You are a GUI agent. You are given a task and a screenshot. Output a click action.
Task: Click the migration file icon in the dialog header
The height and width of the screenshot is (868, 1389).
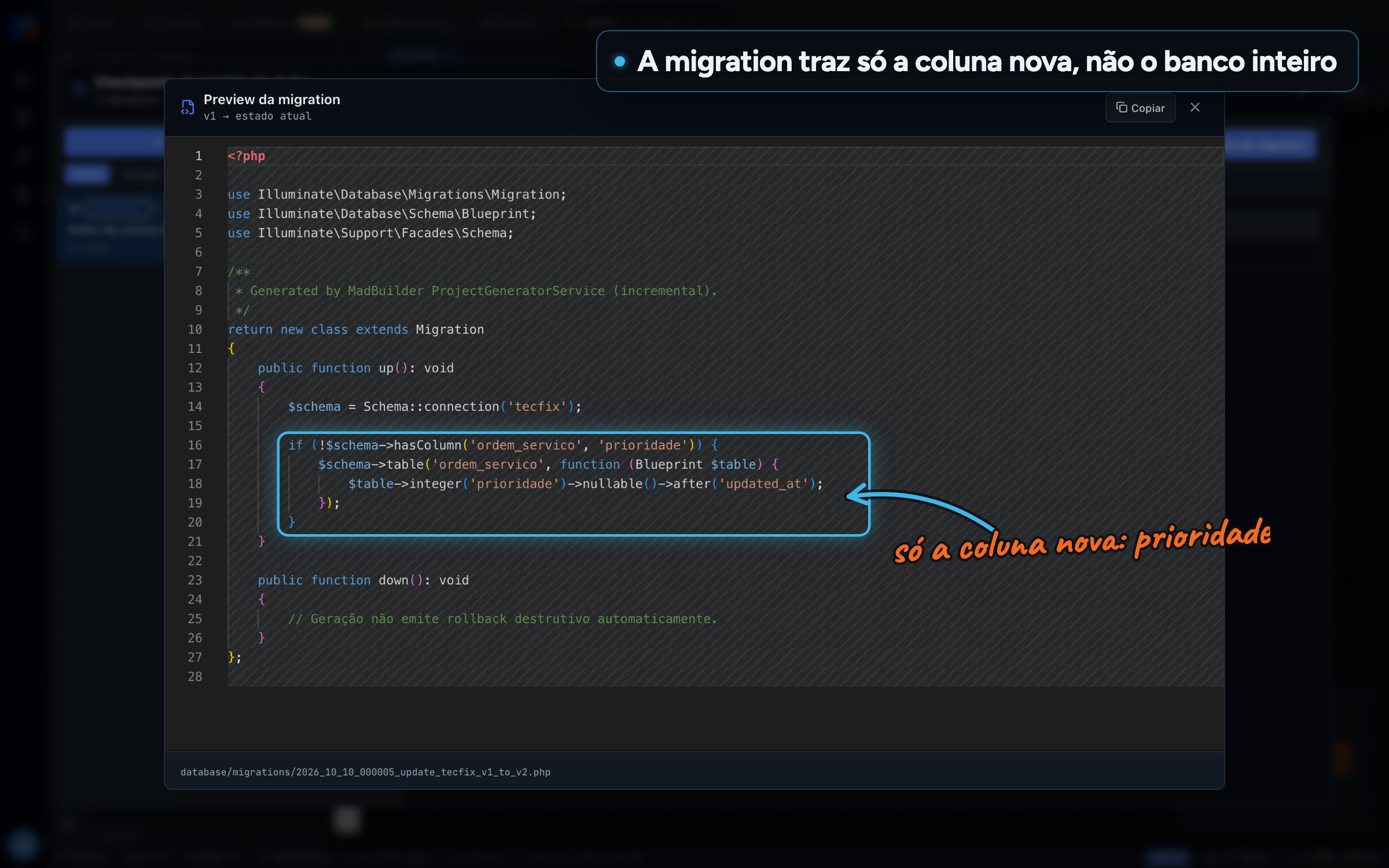(x=188, y=107)
